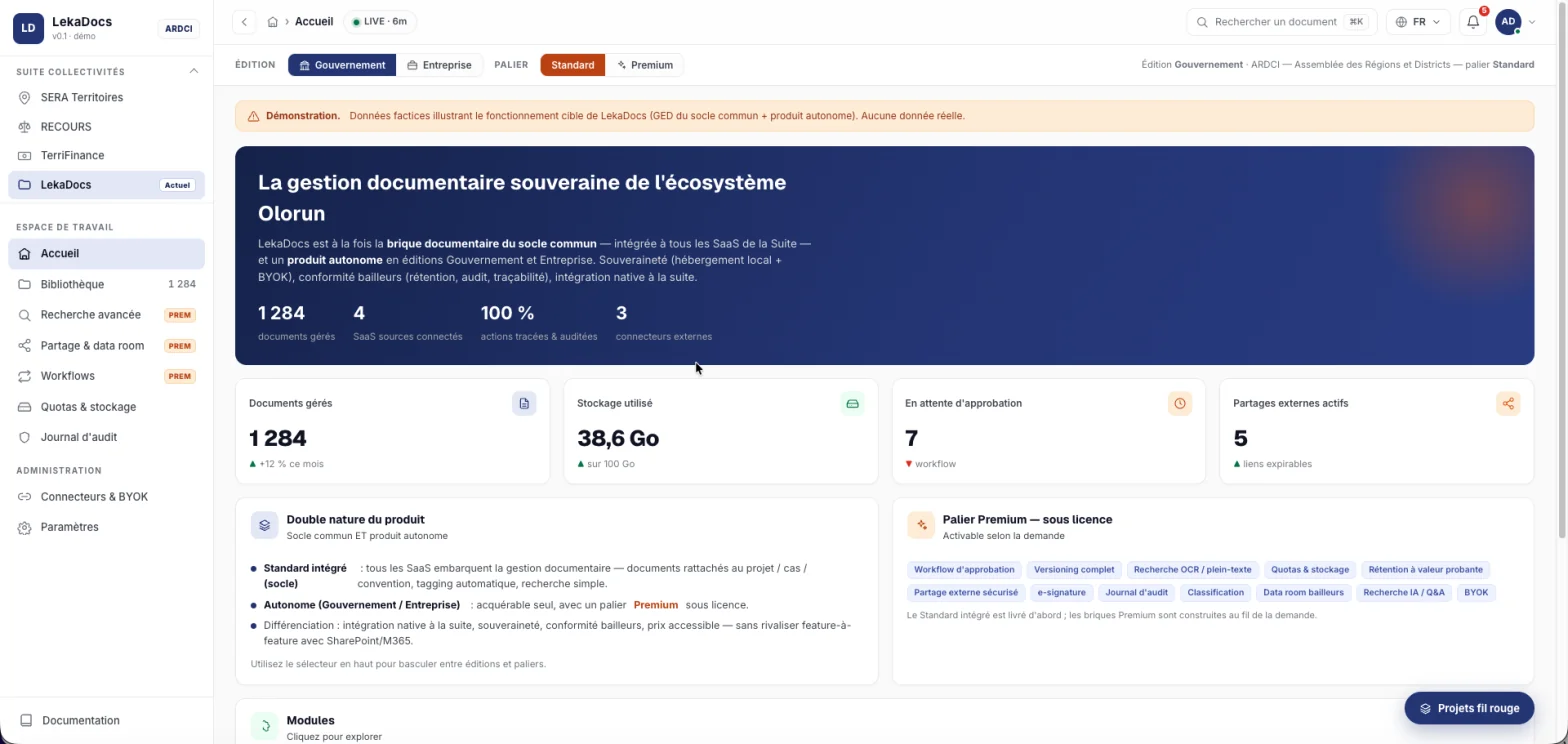This screenshot has width=1568, height=744.
Task: Click the Actuel badge on LekaDocs
Action: [177, 185]
